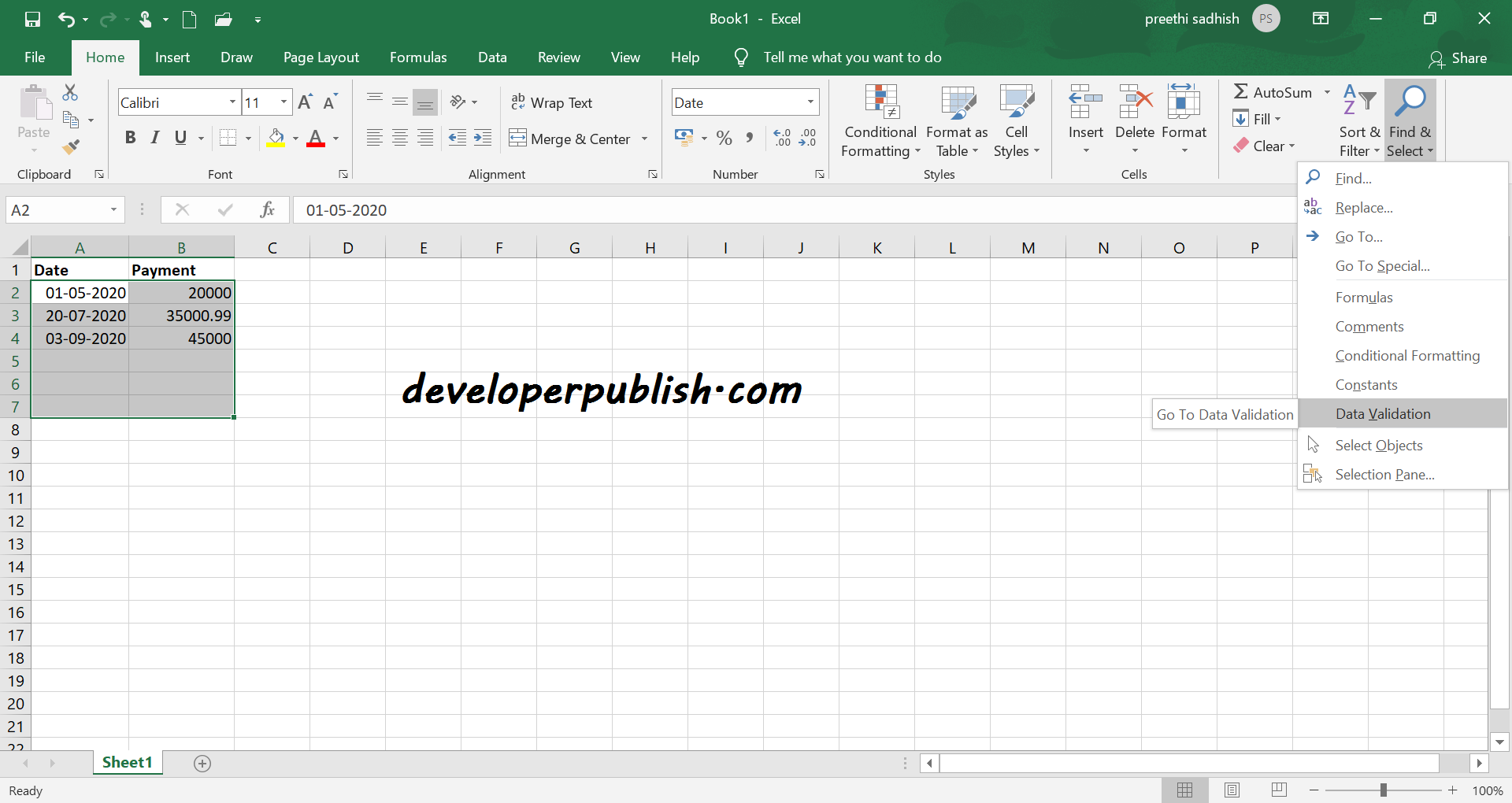
Task: Click the Percent Style icon
Action: click(724, 137)
